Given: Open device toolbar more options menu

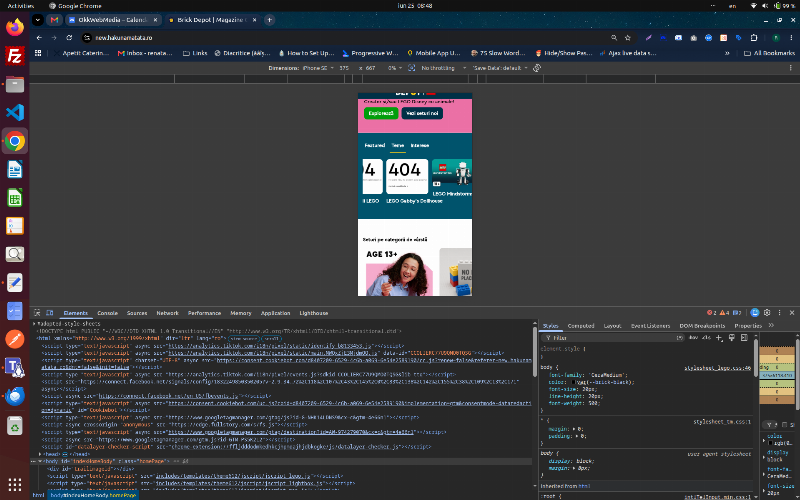Looking at the screenshot, I should [x=790, y=68].
